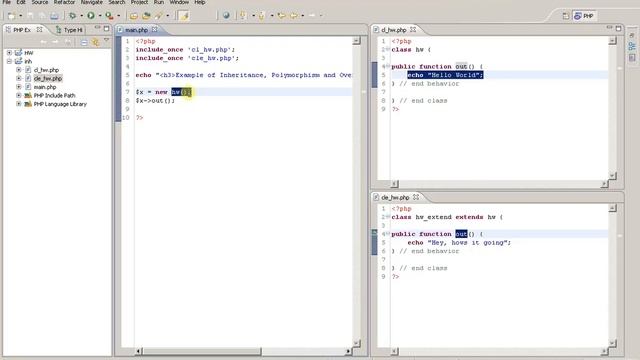Expand the cl_hw.php tree node

coord(18,70)
